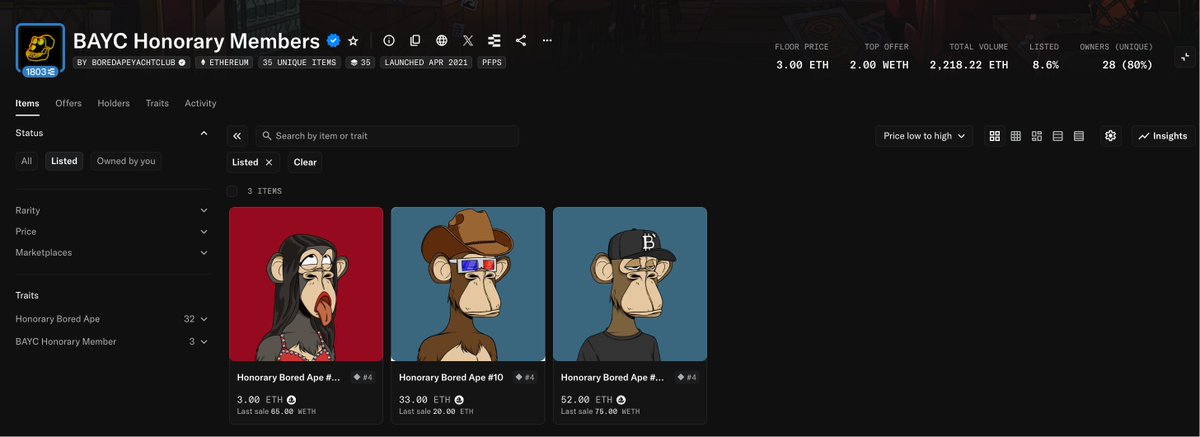Open the red-background ape listed at 3.00 ETH
Viewport: 1200px width, 437px height.
pyautogui.click(x=306, y=284)
